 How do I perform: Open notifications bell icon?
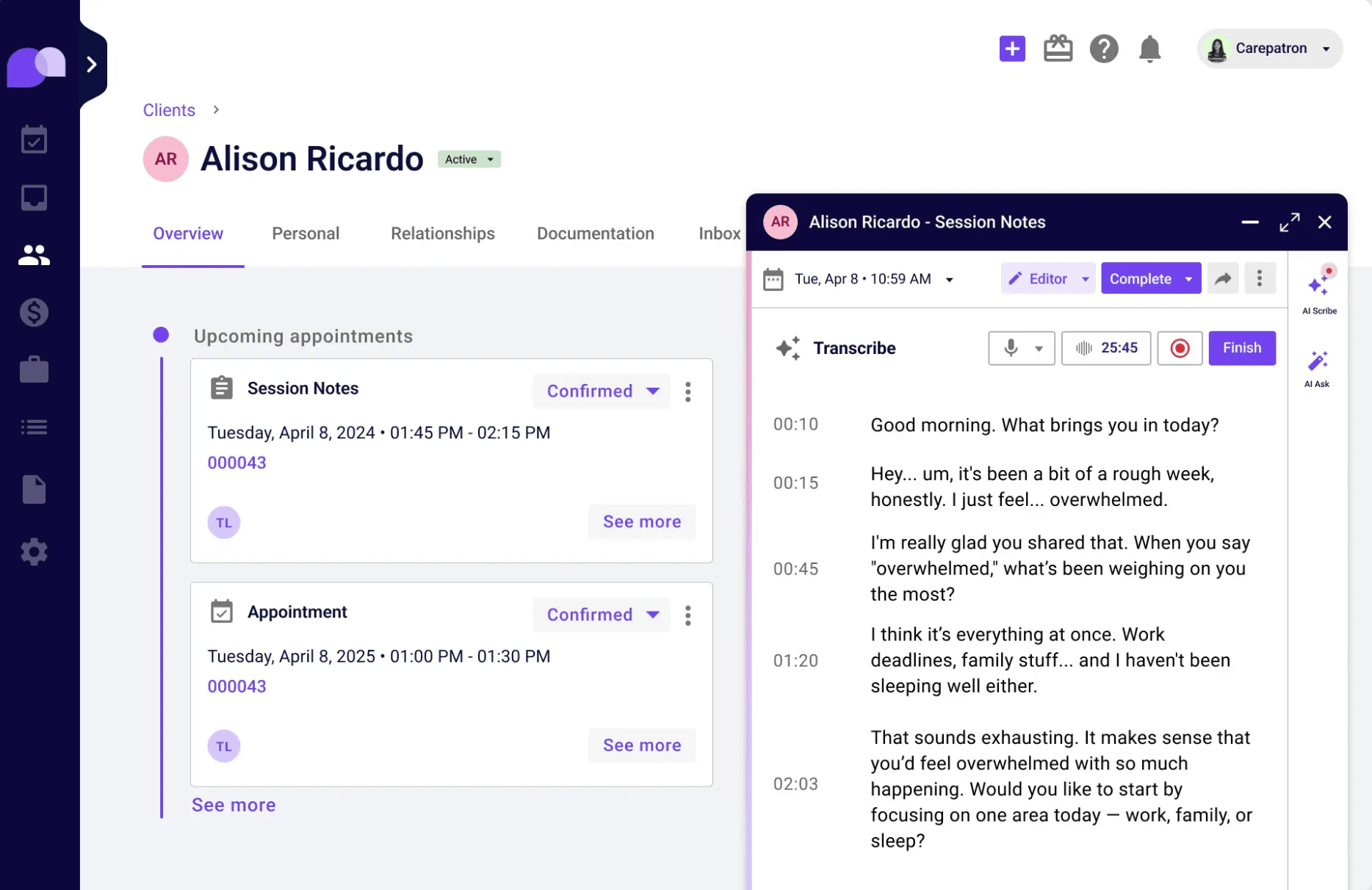pos(1149,48)
